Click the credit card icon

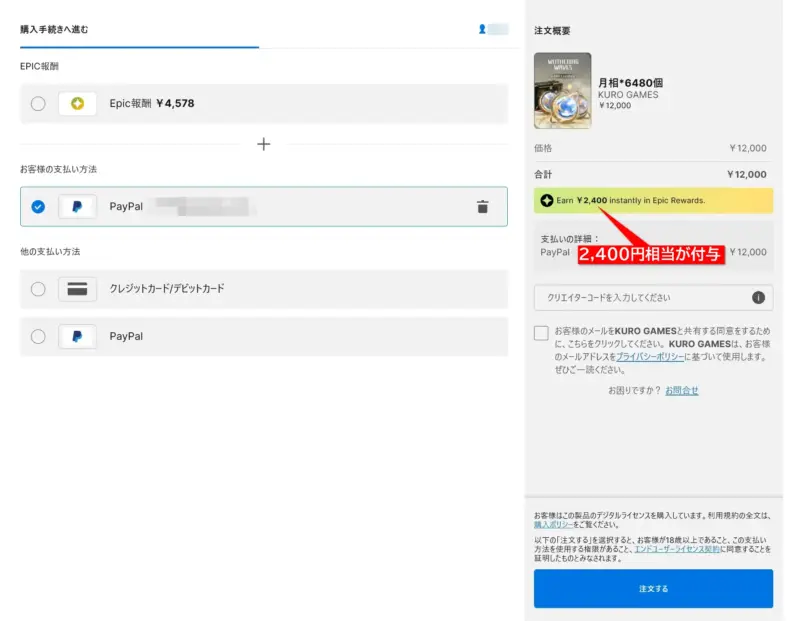click(77, 289)
